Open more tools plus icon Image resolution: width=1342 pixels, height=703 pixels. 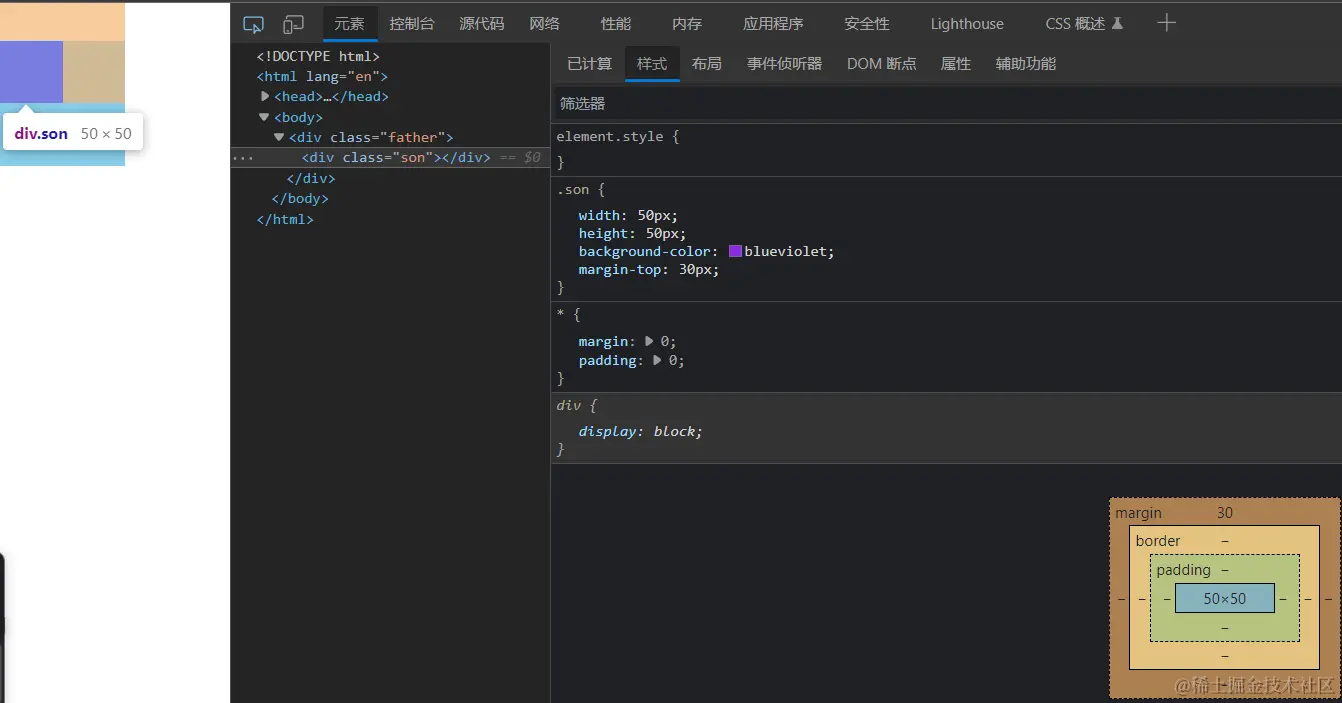click(1166, 23)
